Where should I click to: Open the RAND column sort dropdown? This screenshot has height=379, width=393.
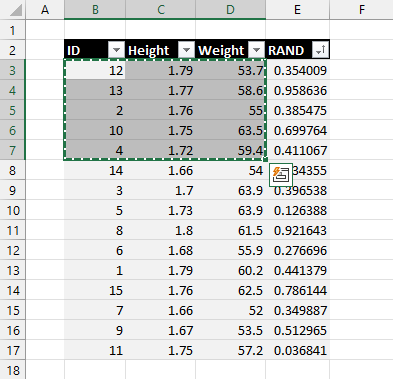tap(320, 50)
